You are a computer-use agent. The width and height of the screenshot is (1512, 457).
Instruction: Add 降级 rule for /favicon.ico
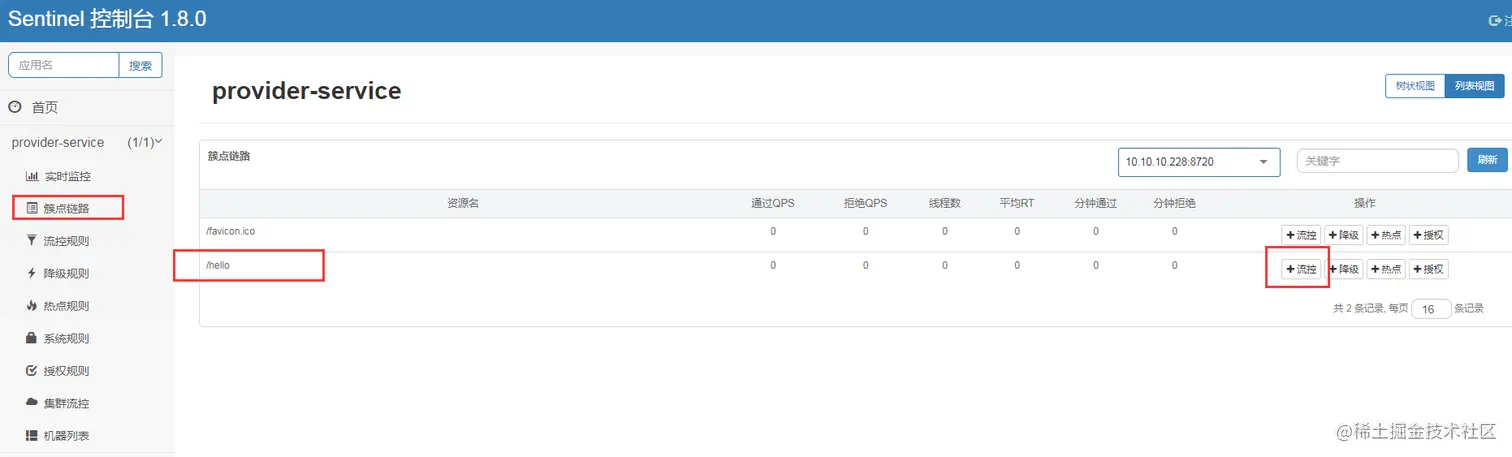(1344, 235)
